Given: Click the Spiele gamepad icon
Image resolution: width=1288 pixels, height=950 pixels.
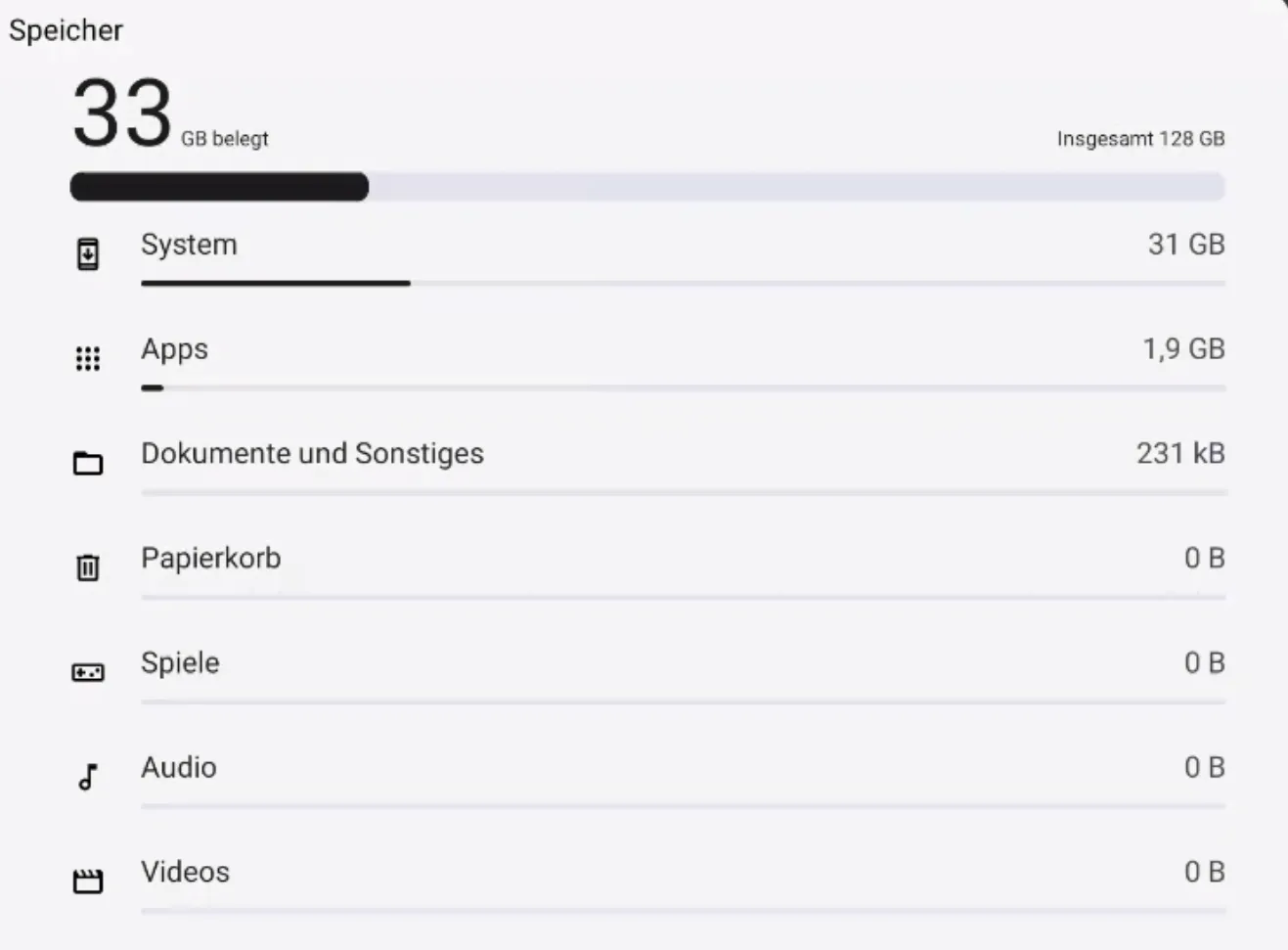Looking at the screenshot, I should point(88,672).
